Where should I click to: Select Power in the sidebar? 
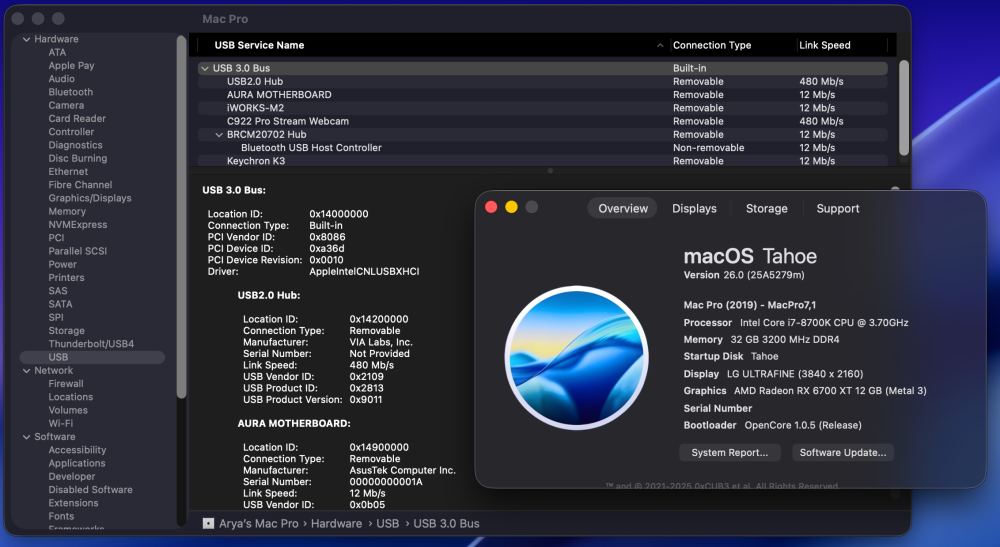click(62, 265)
